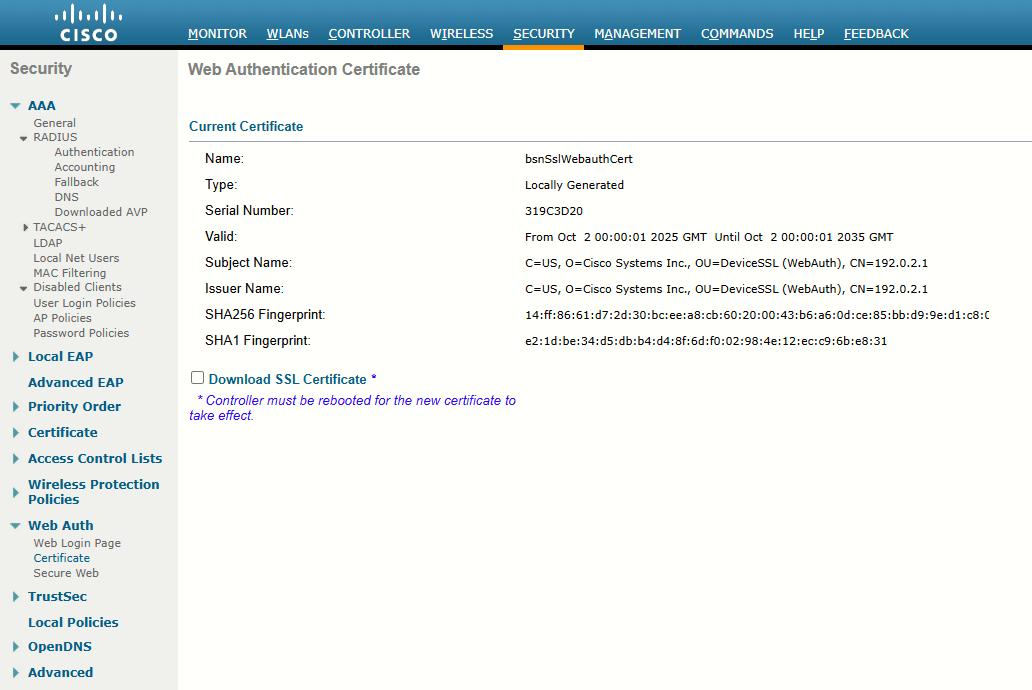Check the Download SSL Certificate checkbox
1032x690 pixels.
coord(197,377)
